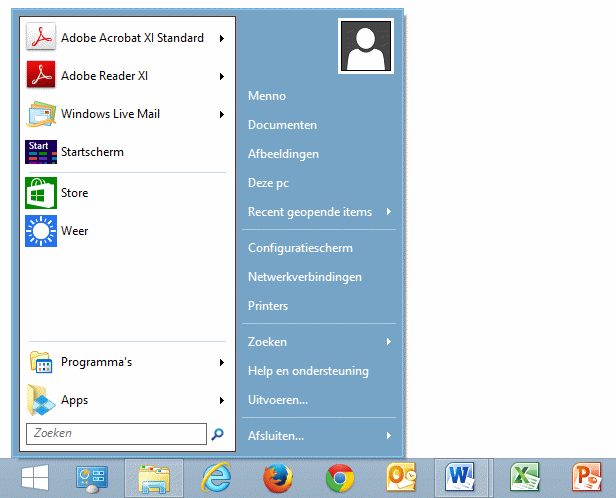Expand the Apps submenu arrow
The height and width of the screenshot is (498, 616).
(x=222, y=401)
